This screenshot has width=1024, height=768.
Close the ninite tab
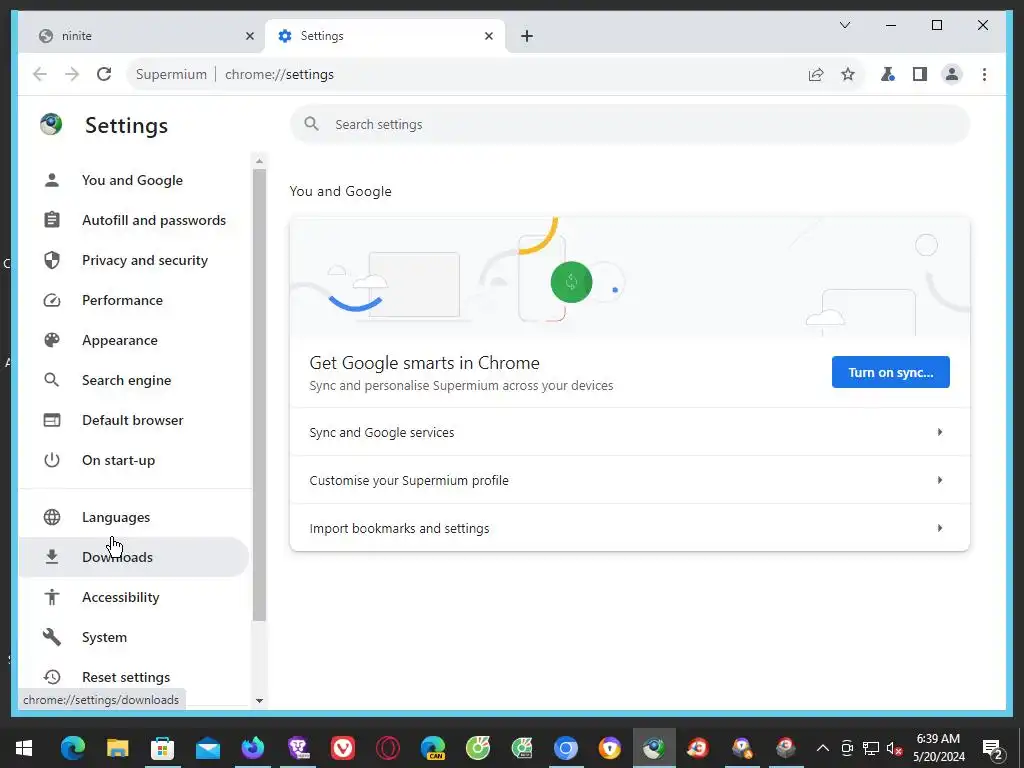click(x=249, y=36)
